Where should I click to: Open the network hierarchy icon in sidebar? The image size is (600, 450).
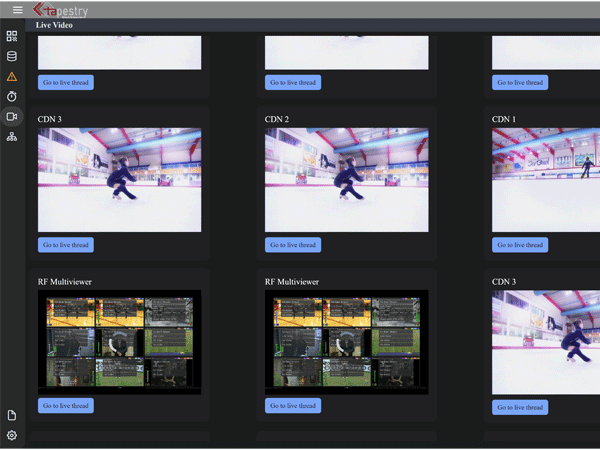point(12,136)
